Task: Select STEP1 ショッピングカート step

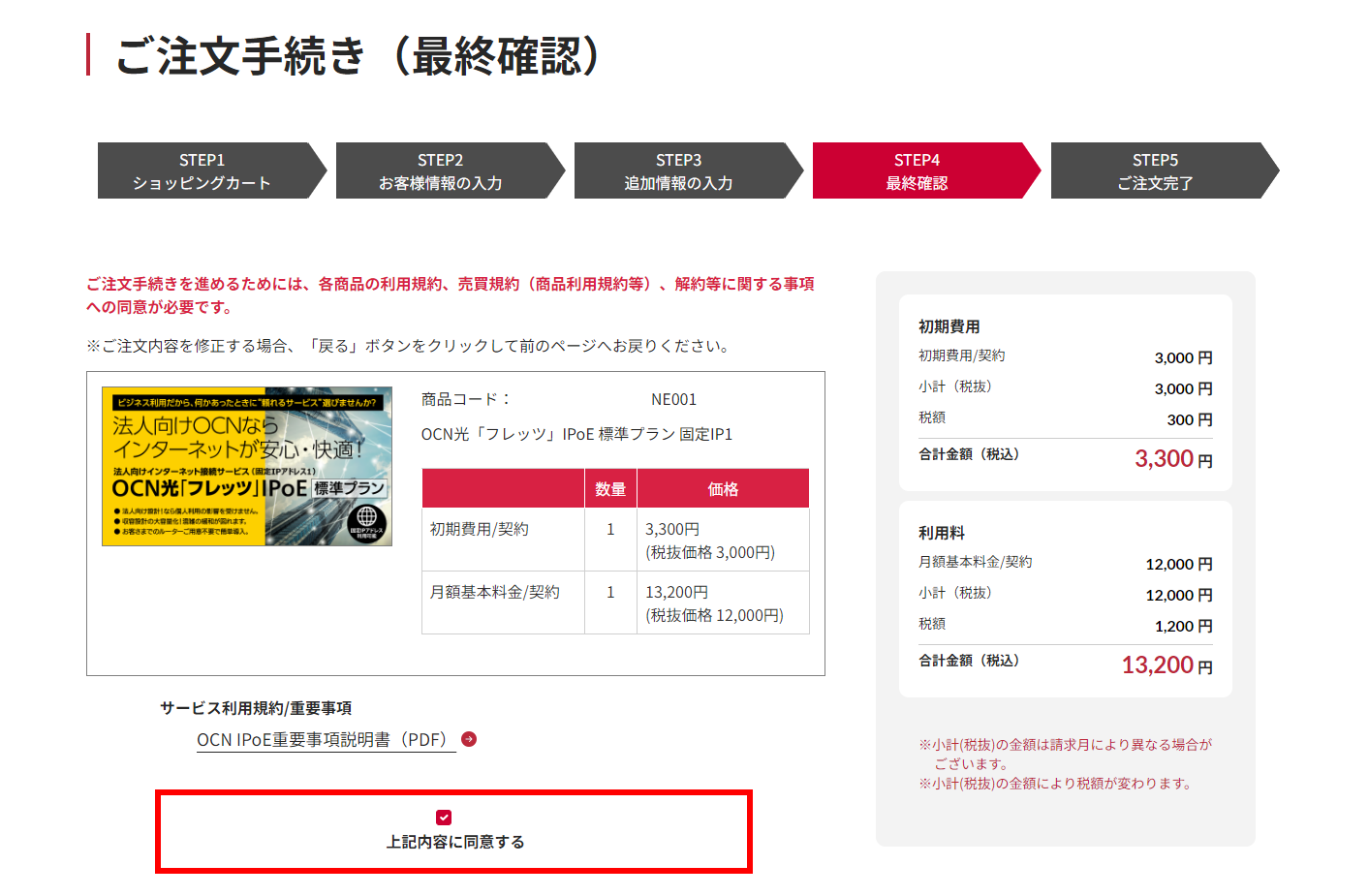Action: pos(212,170)
